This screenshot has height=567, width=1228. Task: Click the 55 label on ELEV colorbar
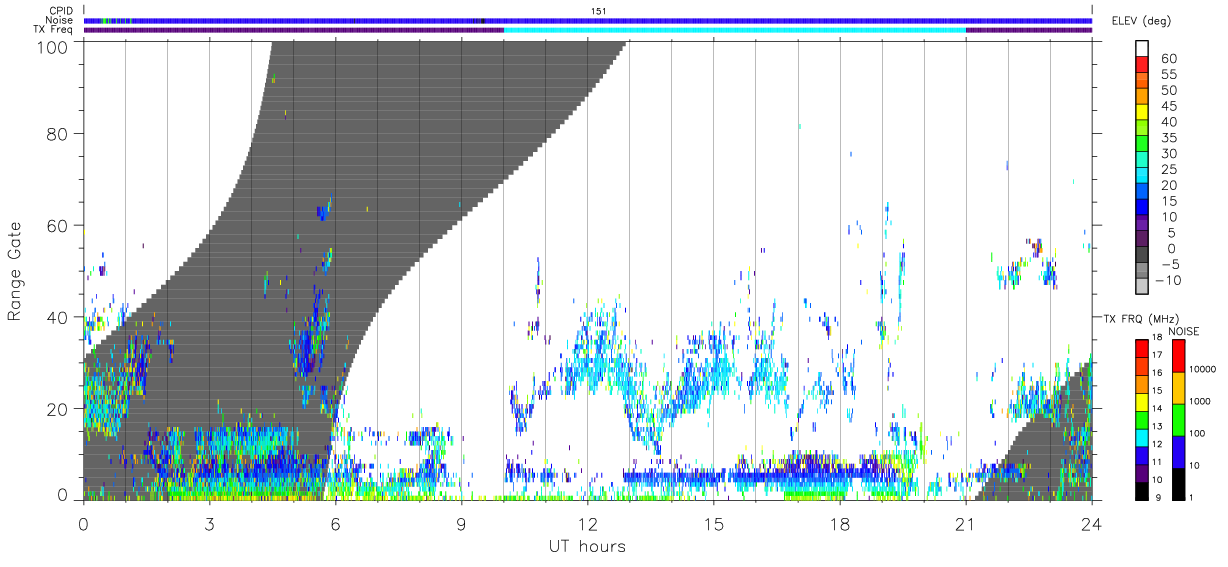pyautogui.click(x=1169, y=74)
